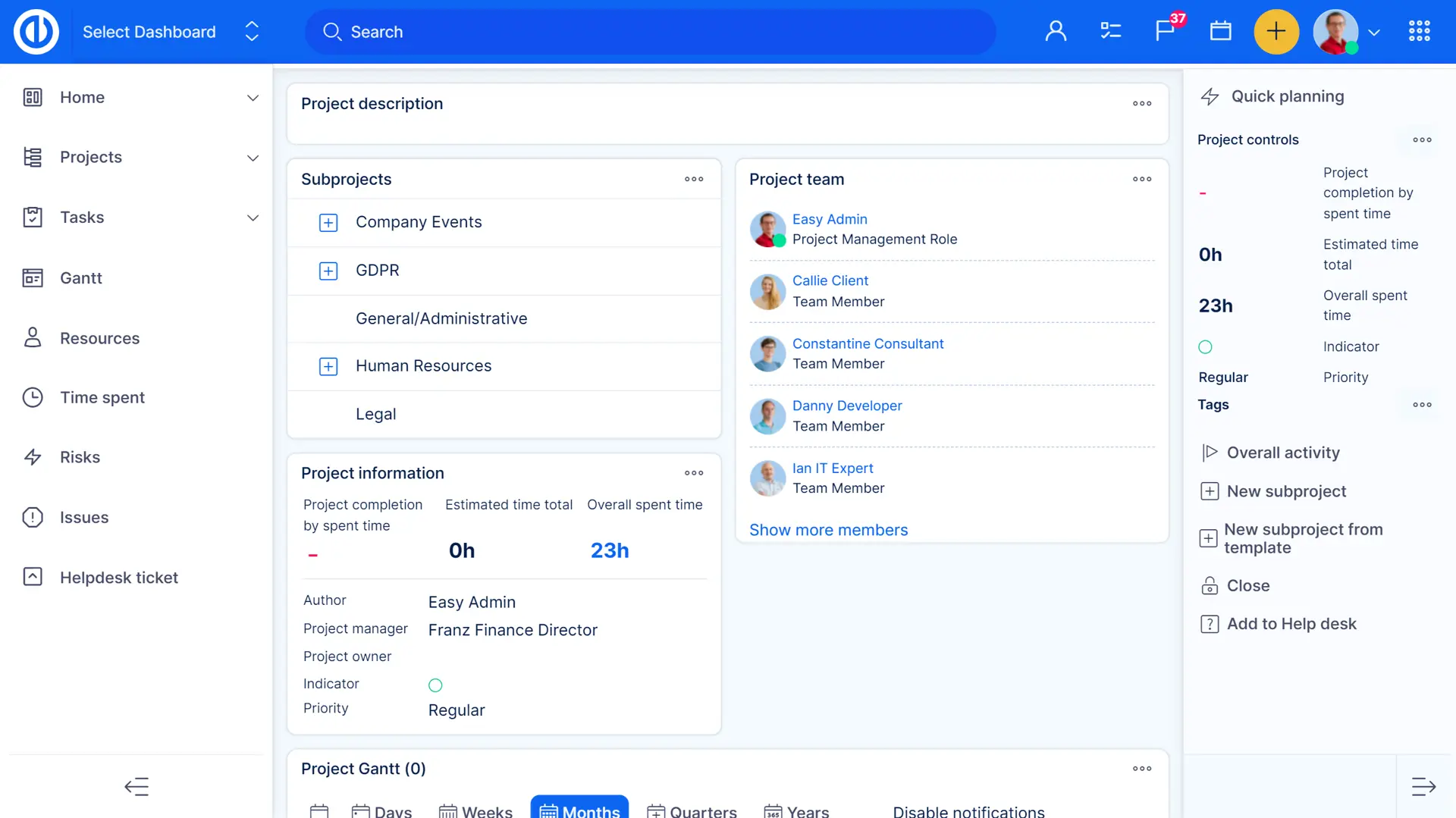Click Show more members link

(x=828, y=530)
